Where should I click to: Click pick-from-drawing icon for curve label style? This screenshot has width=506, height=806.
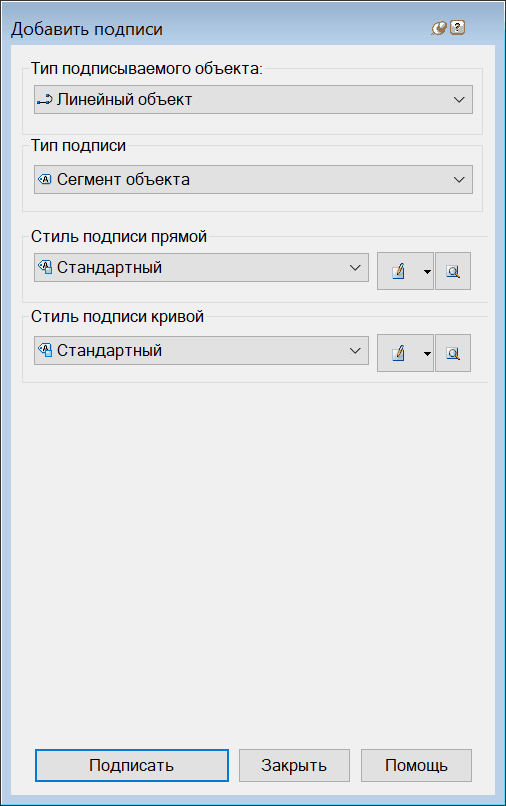click(x=453, y=353)
